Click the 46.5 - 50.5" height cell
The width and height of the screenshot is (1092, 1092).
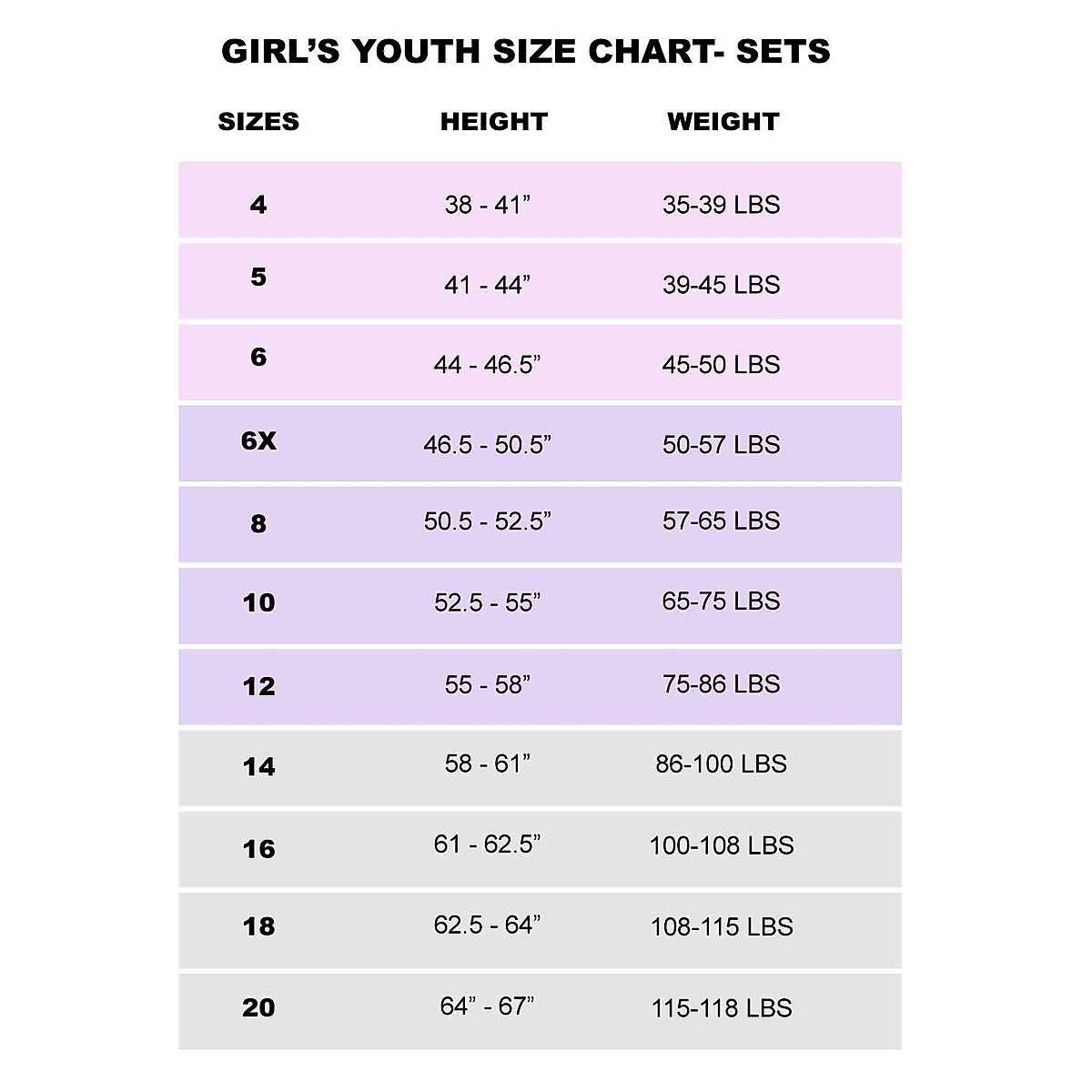click(487, 445)
